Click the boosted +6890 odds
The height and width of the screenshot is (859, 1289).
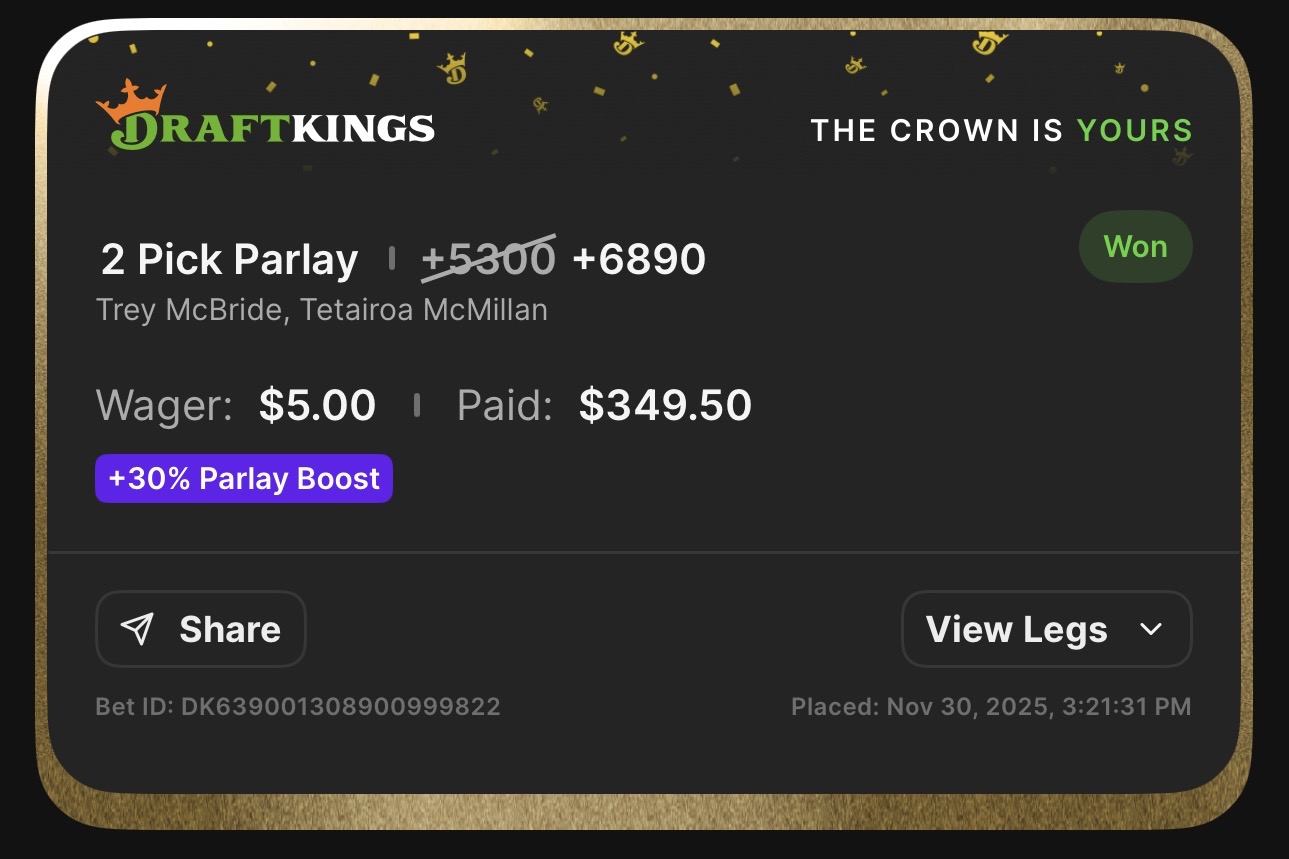[639, 259]
